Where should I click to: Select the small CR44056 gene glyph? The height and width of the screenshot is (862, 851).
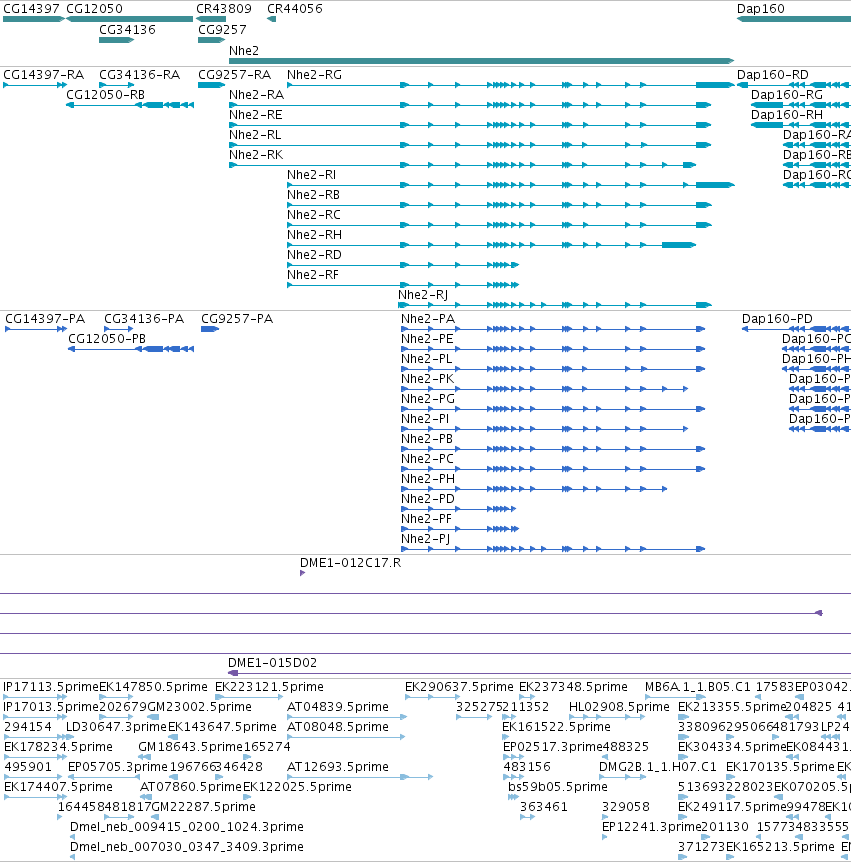[271, 19]
